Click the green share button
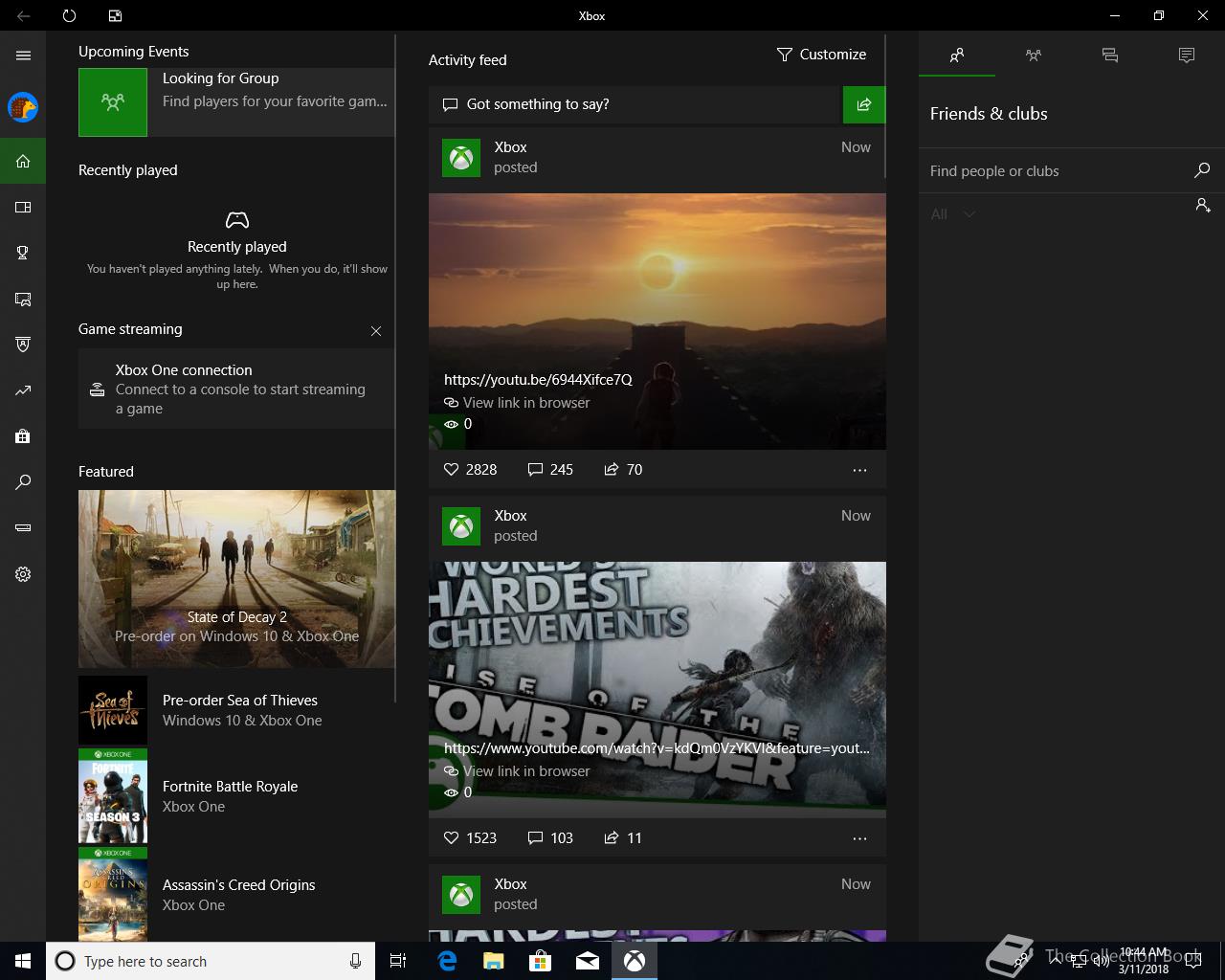The height and width of the screenshot is (980, 1225). click(864, 104)
